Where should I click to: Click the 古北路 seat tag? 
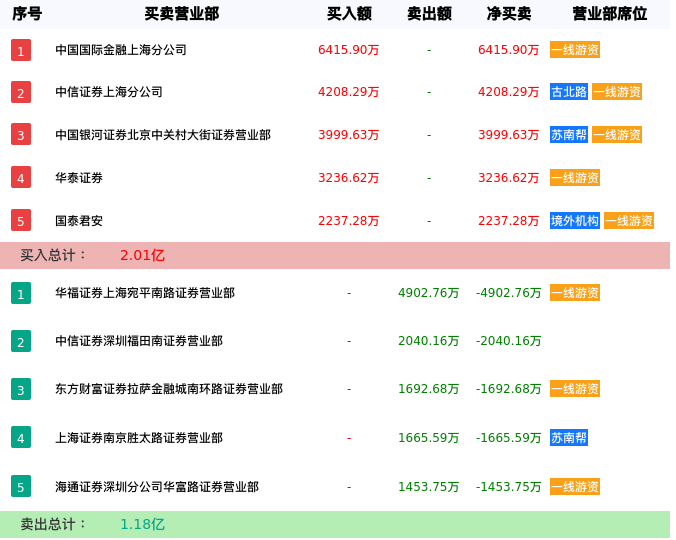point(569,92)
